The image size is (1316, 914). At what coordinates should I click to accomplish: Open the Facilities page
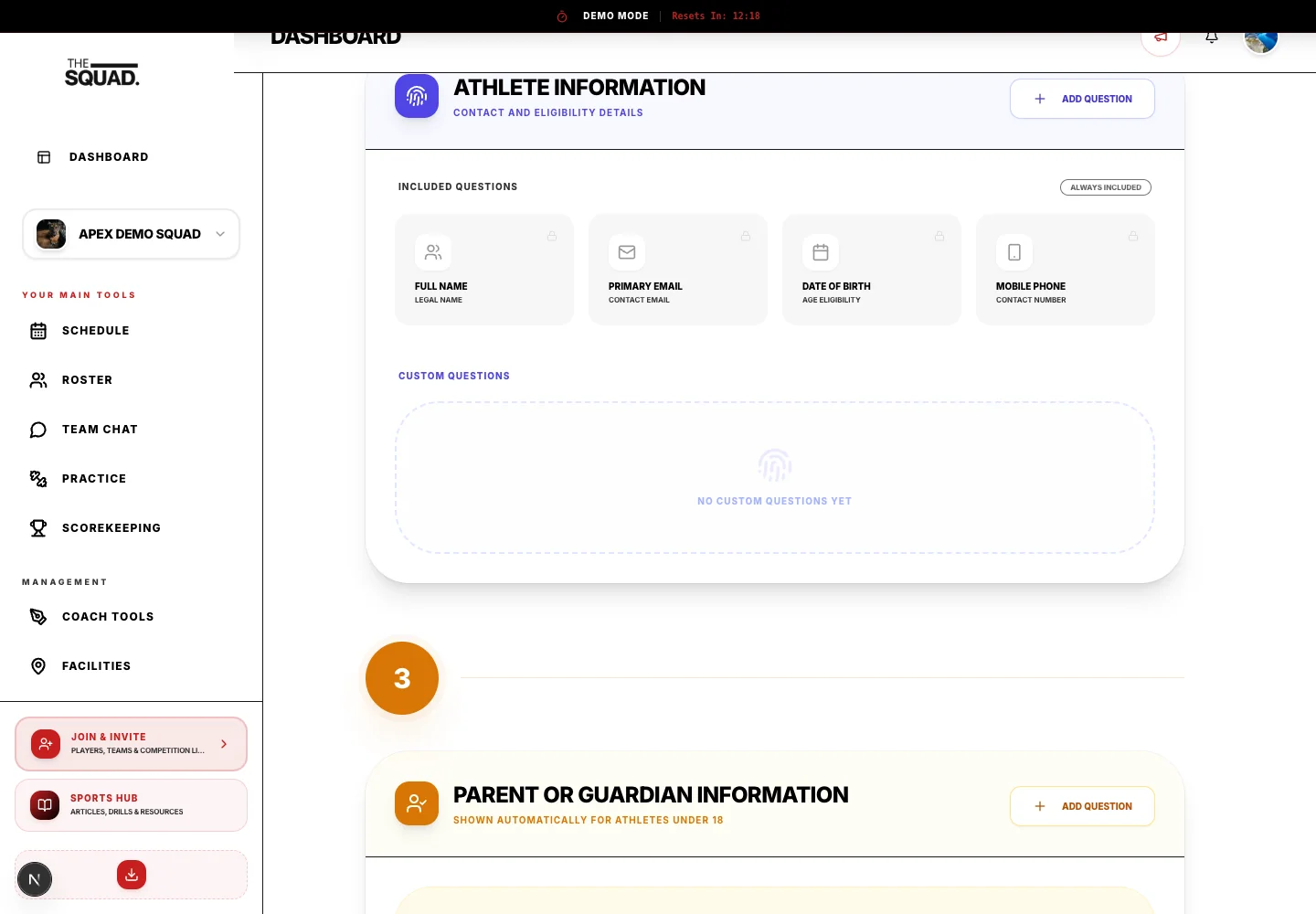point(131,666)
